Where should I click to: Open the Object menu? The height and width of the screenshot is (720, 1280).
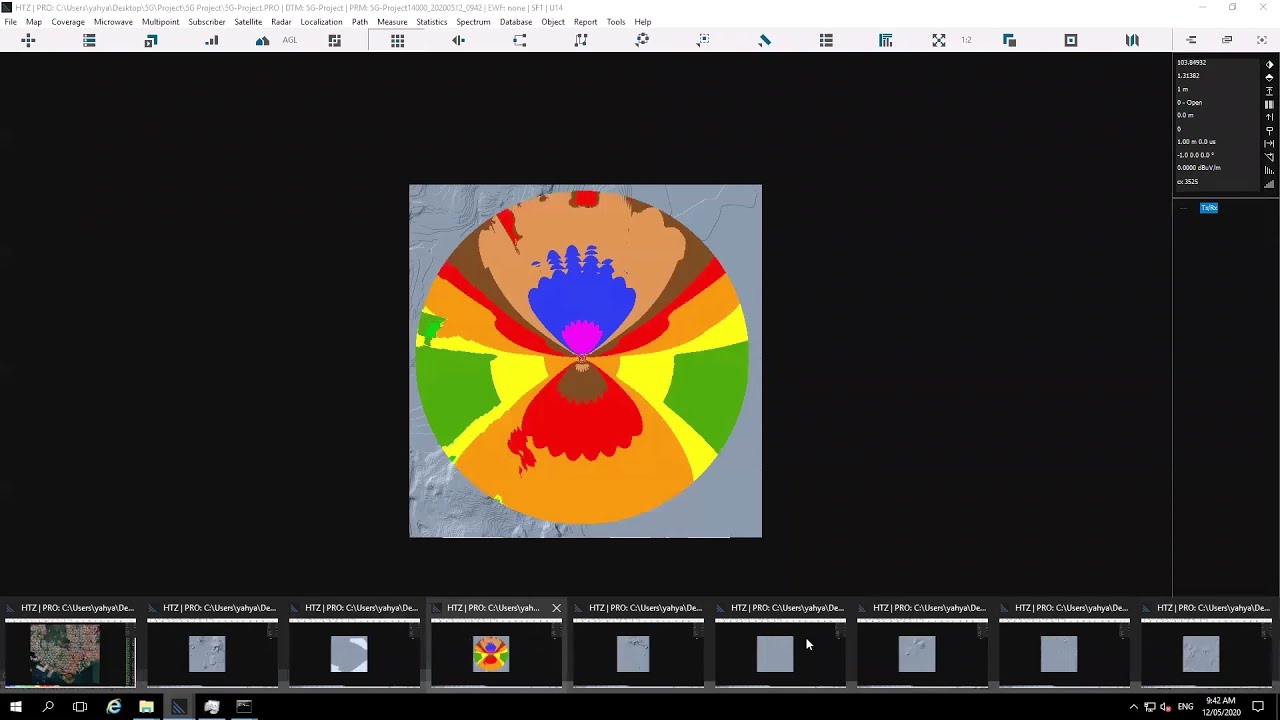[553, 22]
